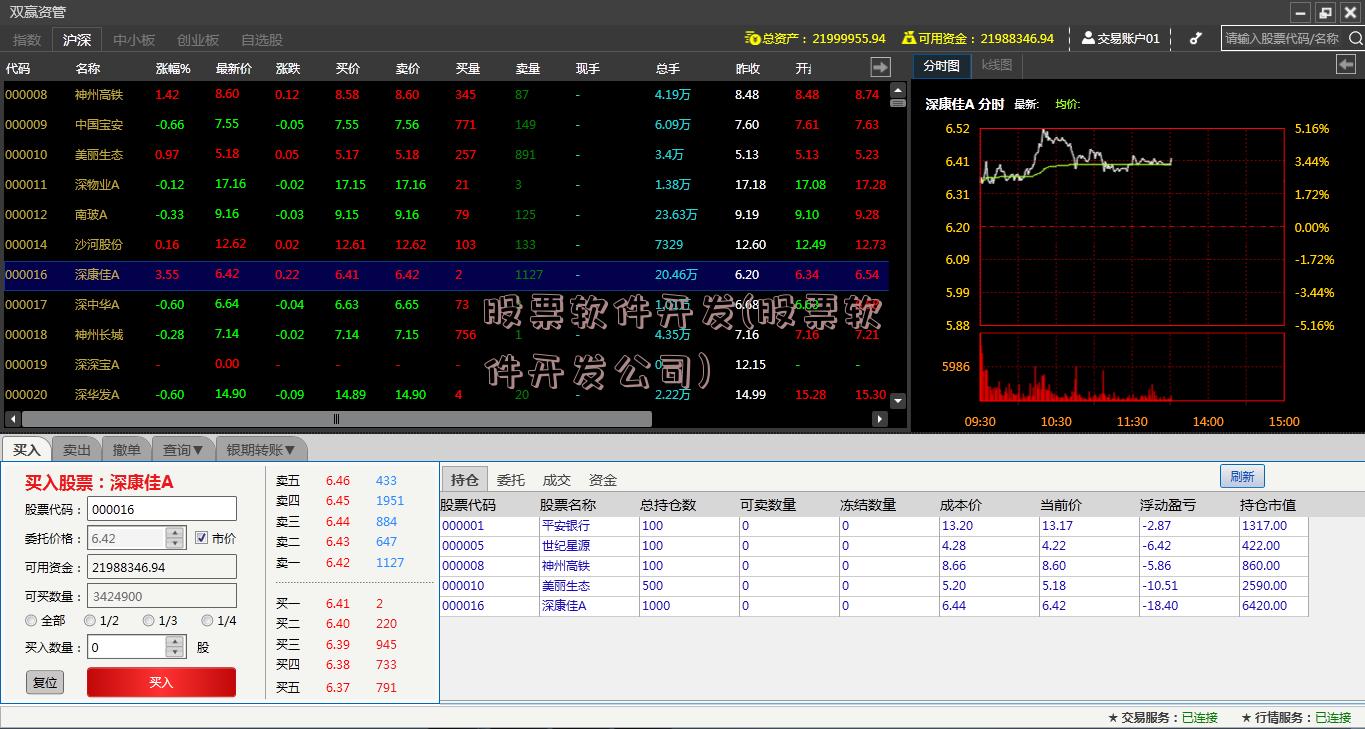Sort by the 最新价 column header
1365x729 pixels.
tap(233, 69)
